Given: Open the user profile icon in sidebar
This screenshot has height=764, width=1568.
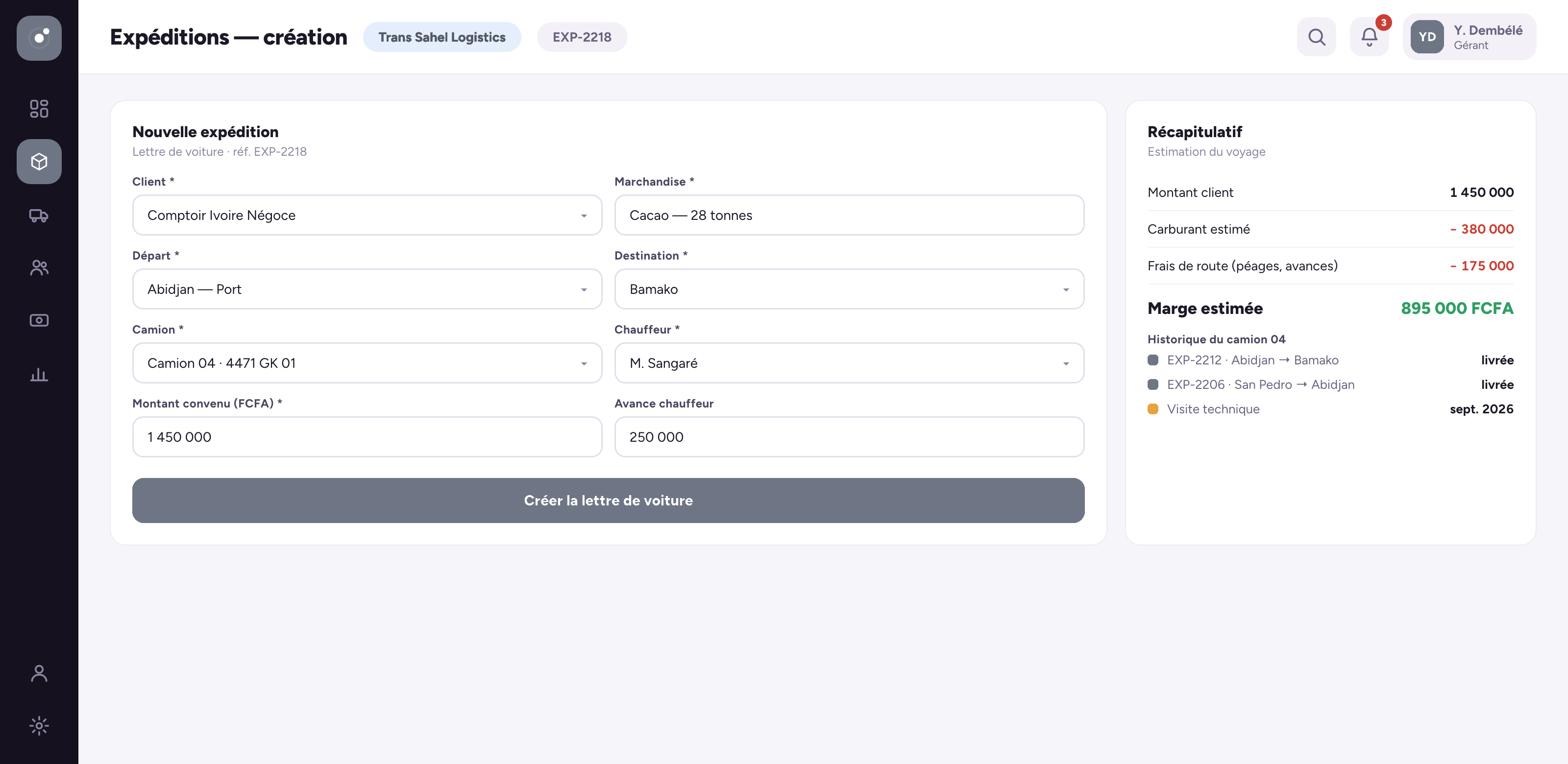Looking at the screenshot, I should pyautogui.click(x=39, y=673).
